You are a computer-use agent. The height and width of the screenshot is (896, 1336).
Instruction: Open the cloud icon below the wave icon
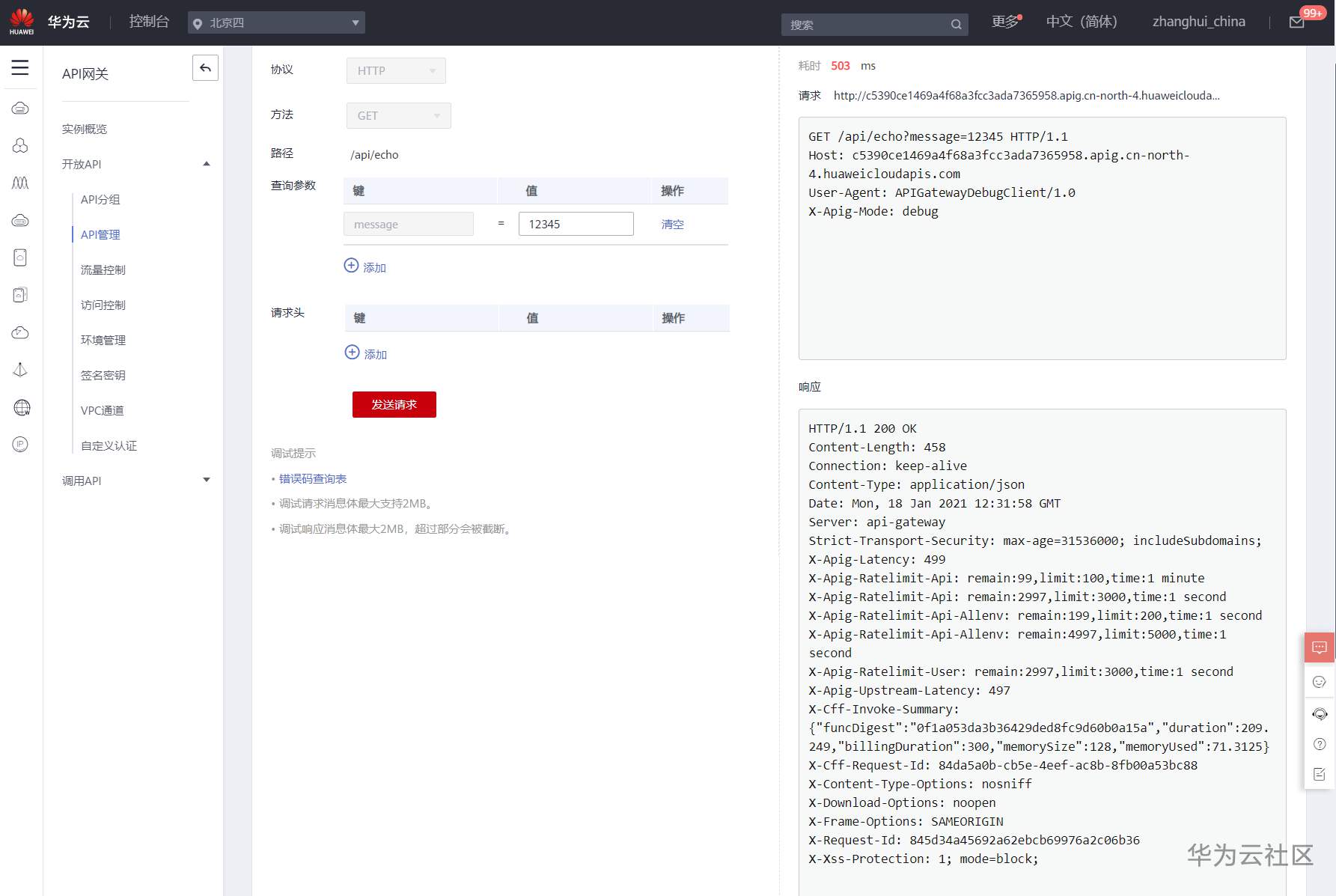[x=20, y=220]
